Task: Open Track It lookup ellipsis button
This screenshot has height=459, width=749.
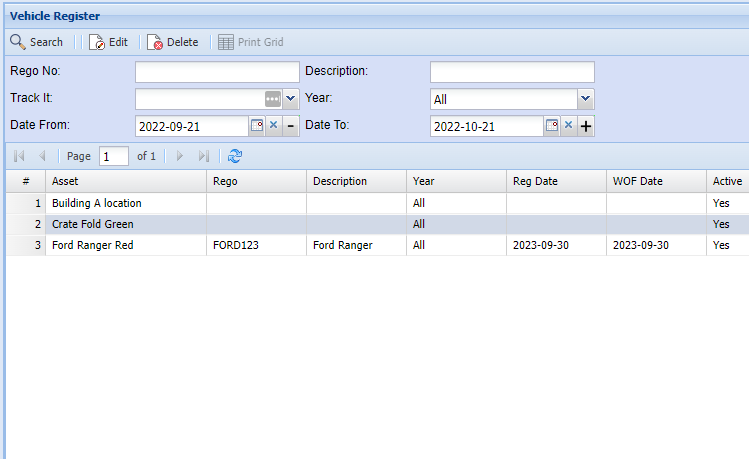Action: coord(273,99)
